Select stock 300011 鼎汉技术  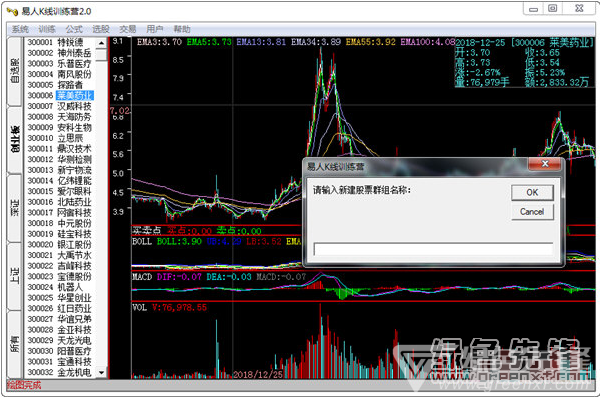tap(59, 148)
